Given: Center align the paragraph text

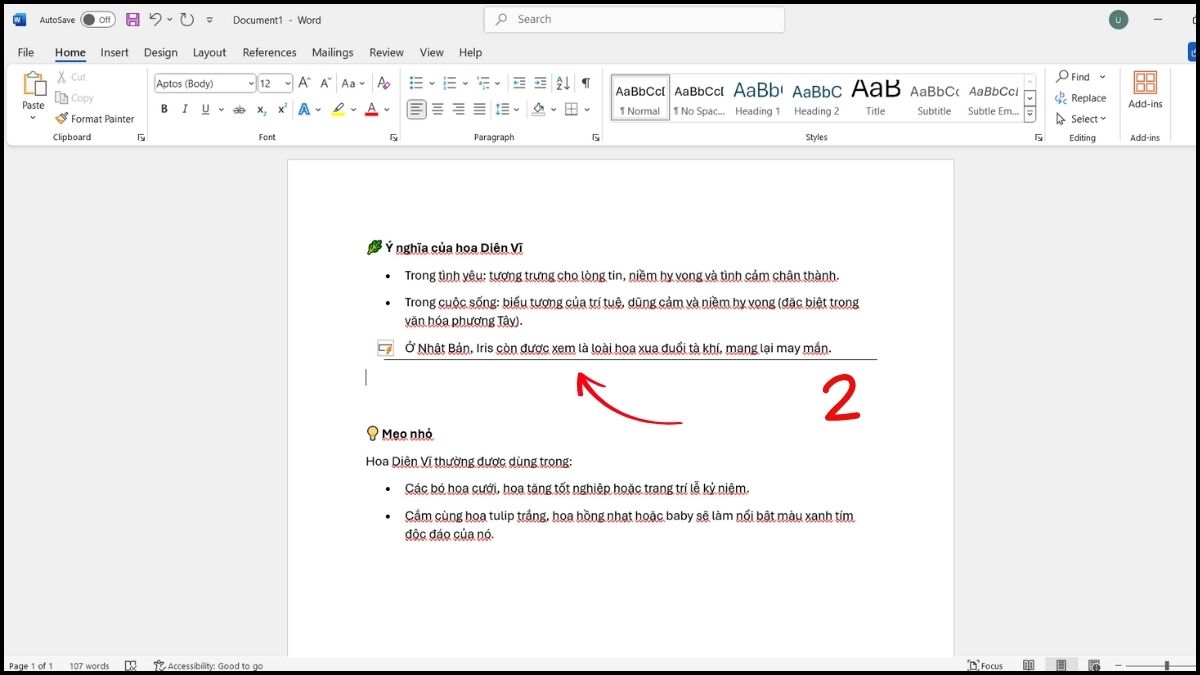Looking at the screenshot, I should [x=438, y=110].
